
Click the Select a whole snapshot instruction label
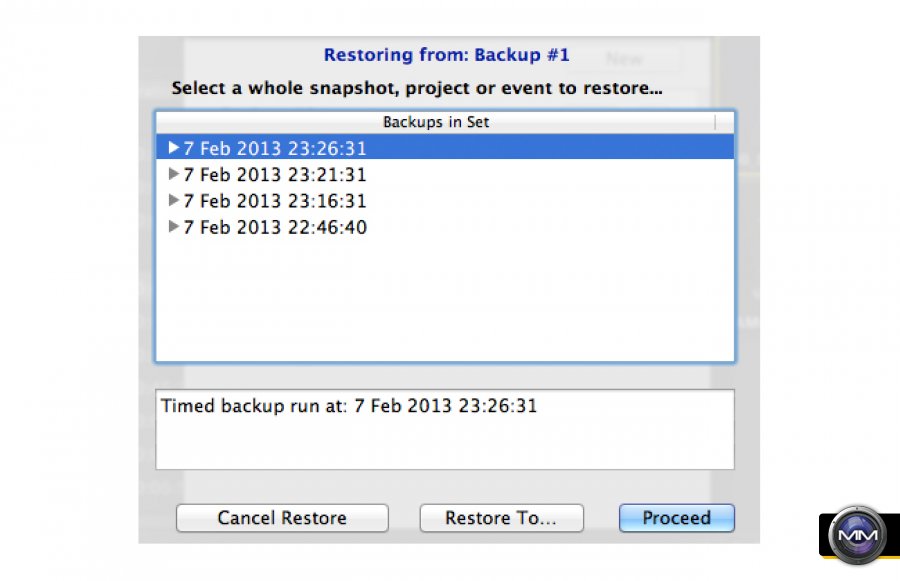pyautogui.click(x=417, y=88)
